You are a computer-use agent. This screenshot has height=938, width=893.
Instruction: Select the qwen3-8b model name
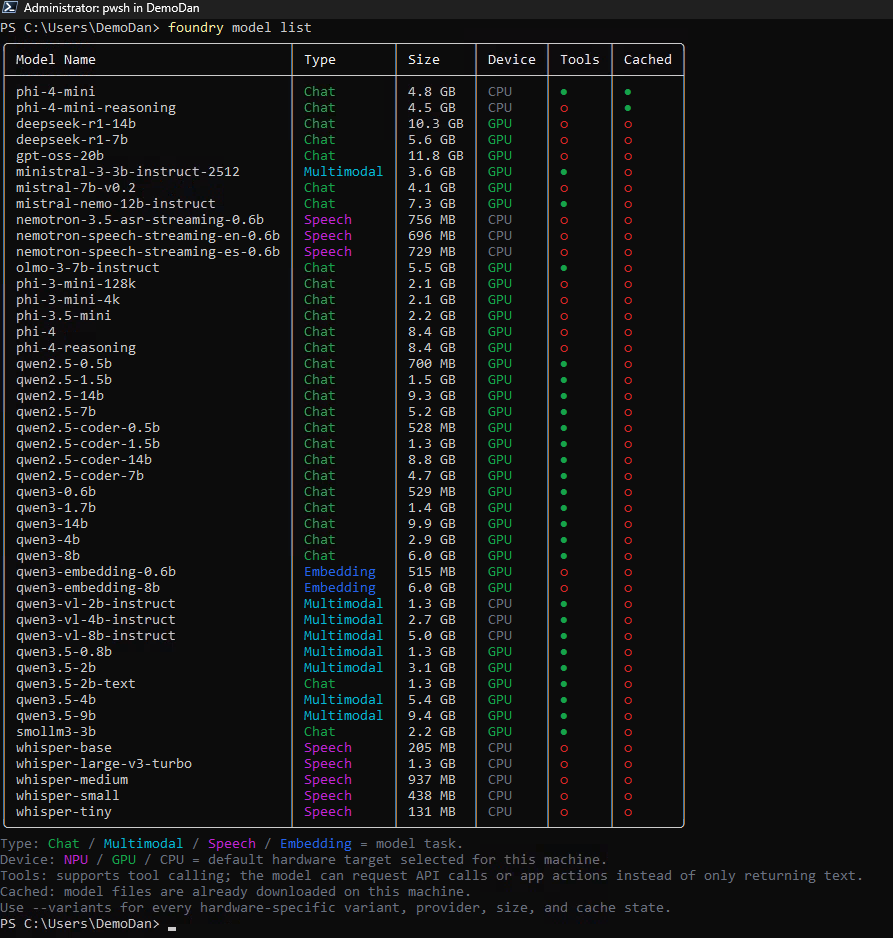48,556
